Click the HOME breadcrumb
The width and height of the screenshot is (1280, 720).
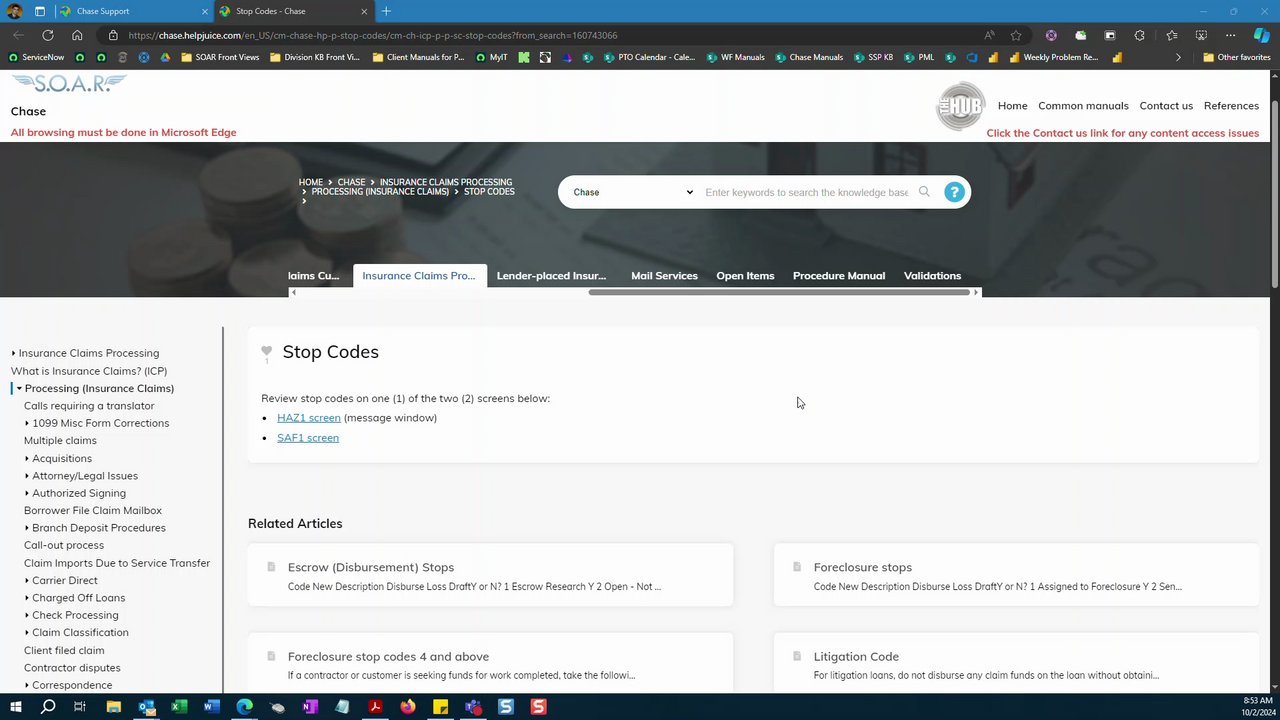tap(310, 183)
